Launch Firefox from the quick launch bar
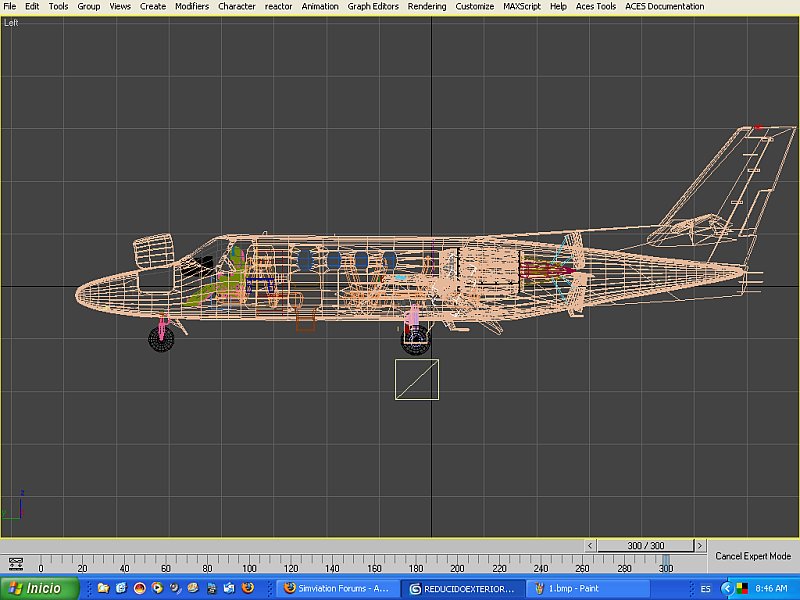 click(x=248, y=588)
